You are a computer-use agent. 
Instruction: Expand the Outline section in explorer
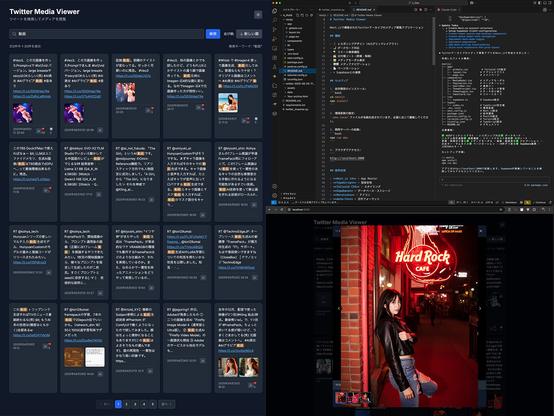click(x=289, y=194)
